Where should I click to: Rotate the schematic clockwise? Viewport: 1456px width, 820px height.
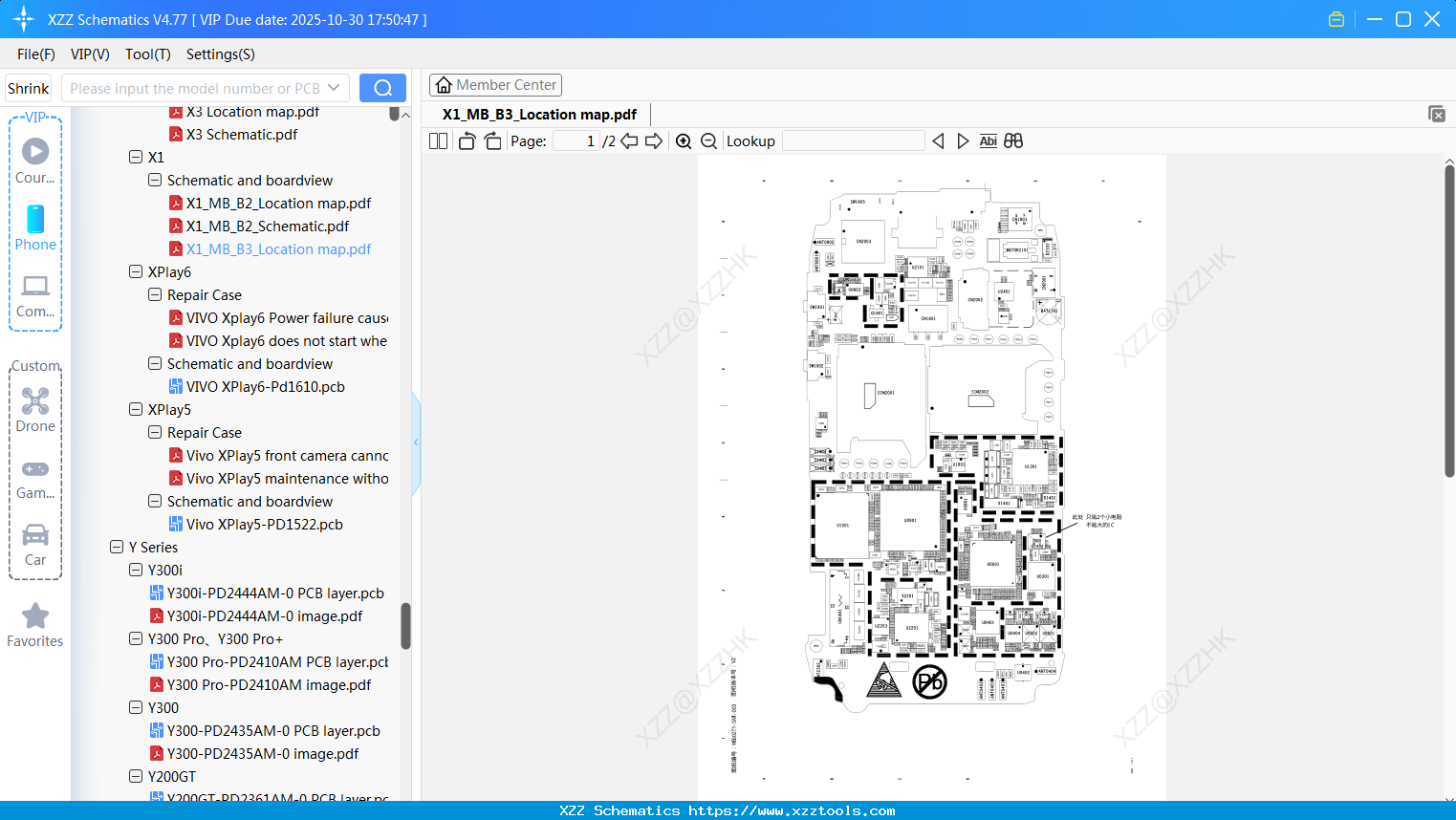[492, 140]
